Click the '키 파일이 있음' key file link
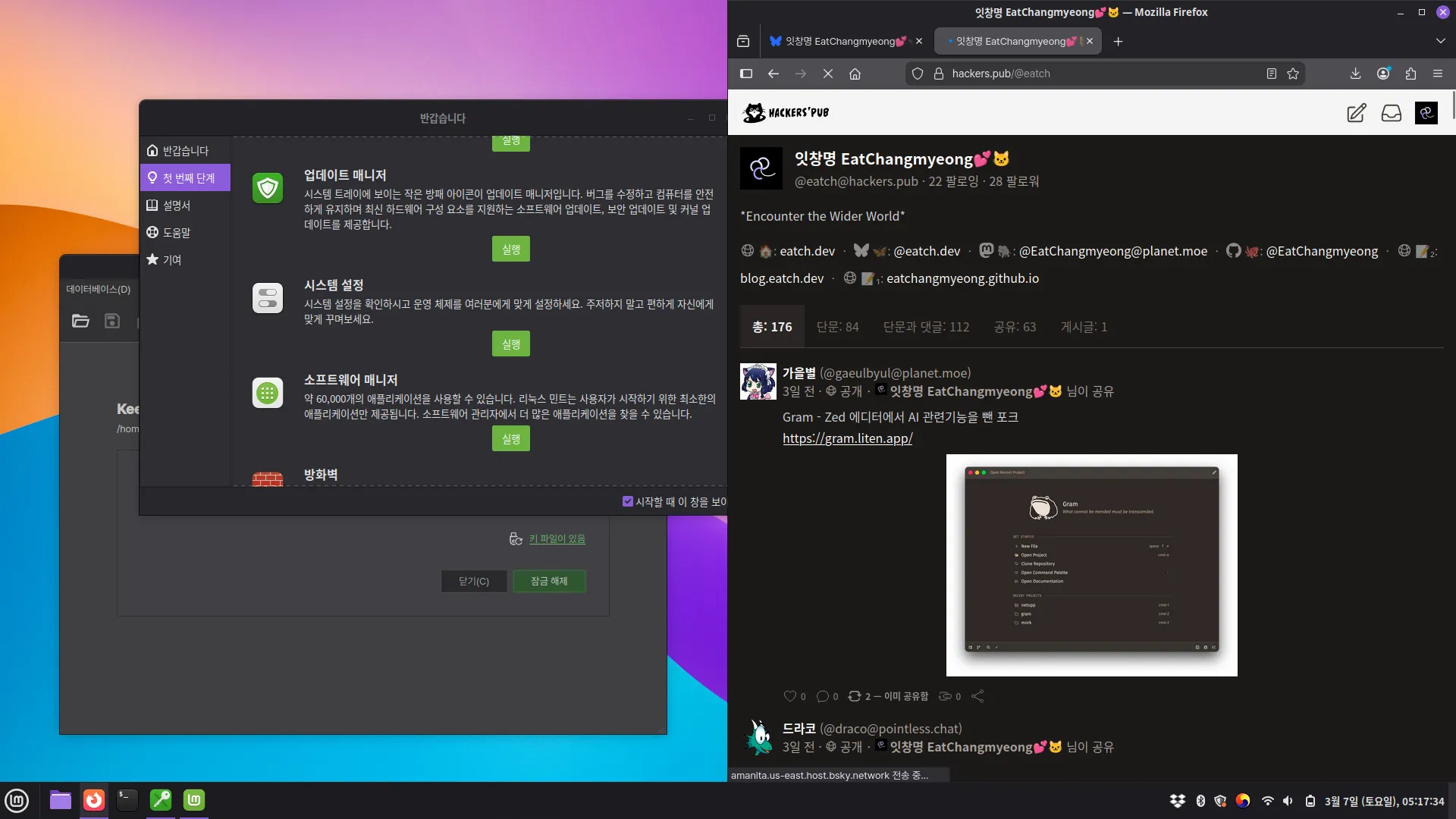Screen dimensions: 1456x819 pyautogui.click(x=557, y=538)
